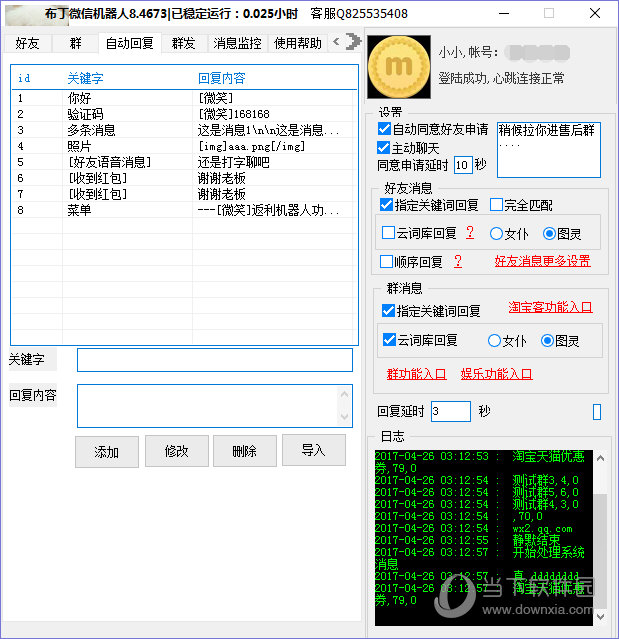Click the gold coin avatar image

point(399,67)
